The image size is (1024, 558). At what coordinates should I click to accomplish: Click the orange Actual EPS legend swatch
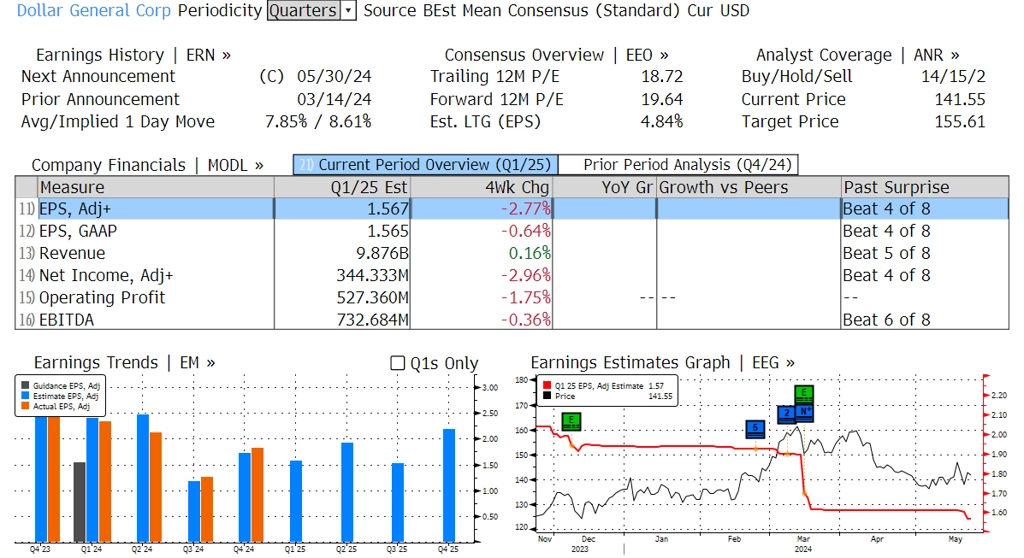[25, 406]
